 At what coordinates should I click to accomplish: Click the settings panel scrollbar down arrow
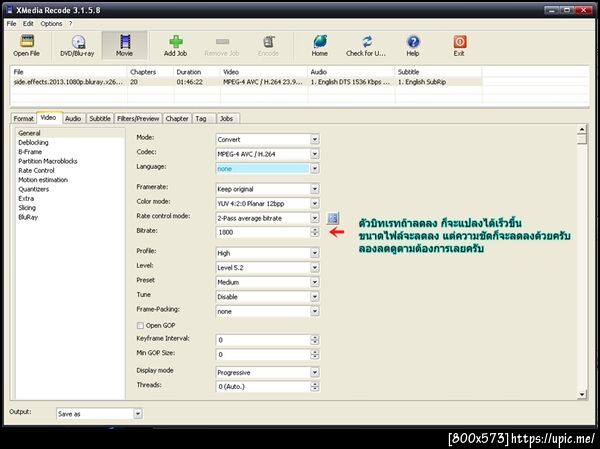pos(582,394)
